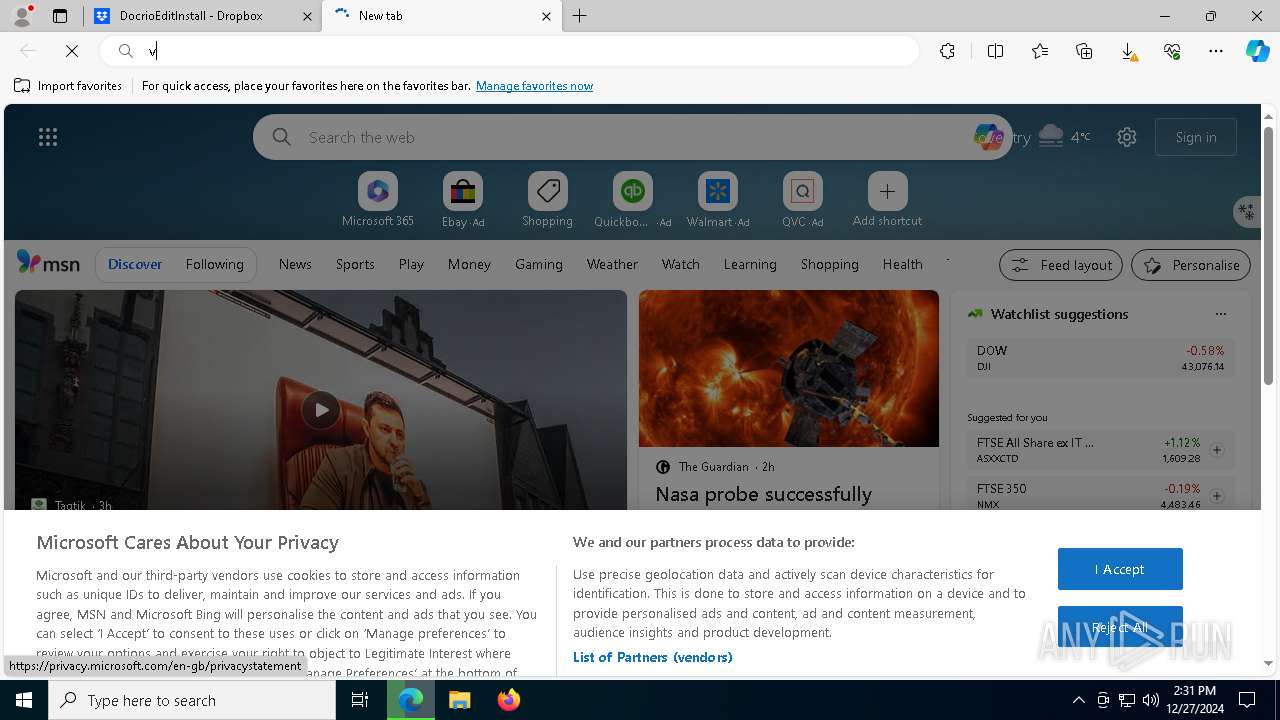This screenshot has height=720, width=1280.
Task: Open the MSN app launcher grid
Action: (48, 137)
